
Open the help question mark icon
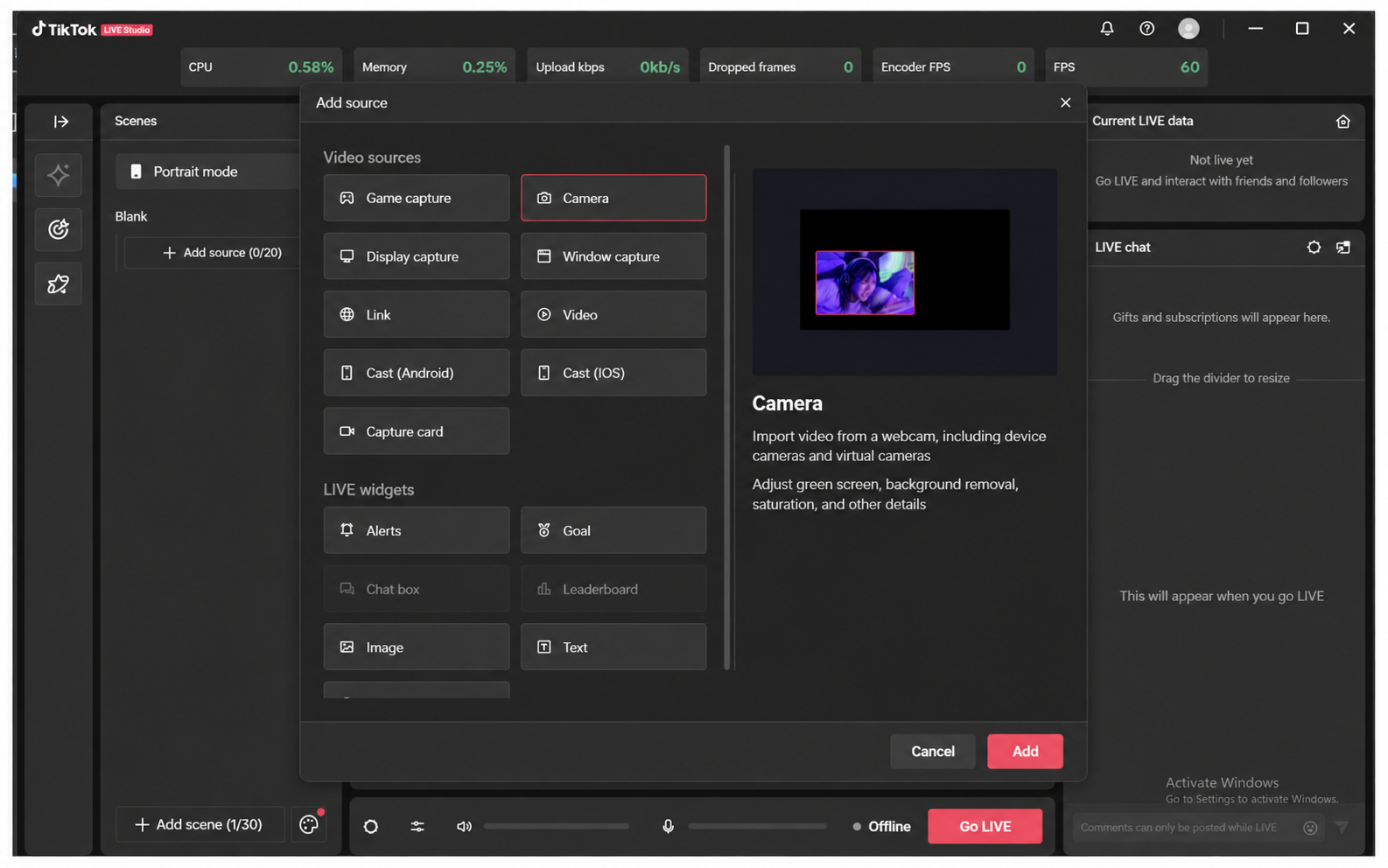[x=1146, y=29]
